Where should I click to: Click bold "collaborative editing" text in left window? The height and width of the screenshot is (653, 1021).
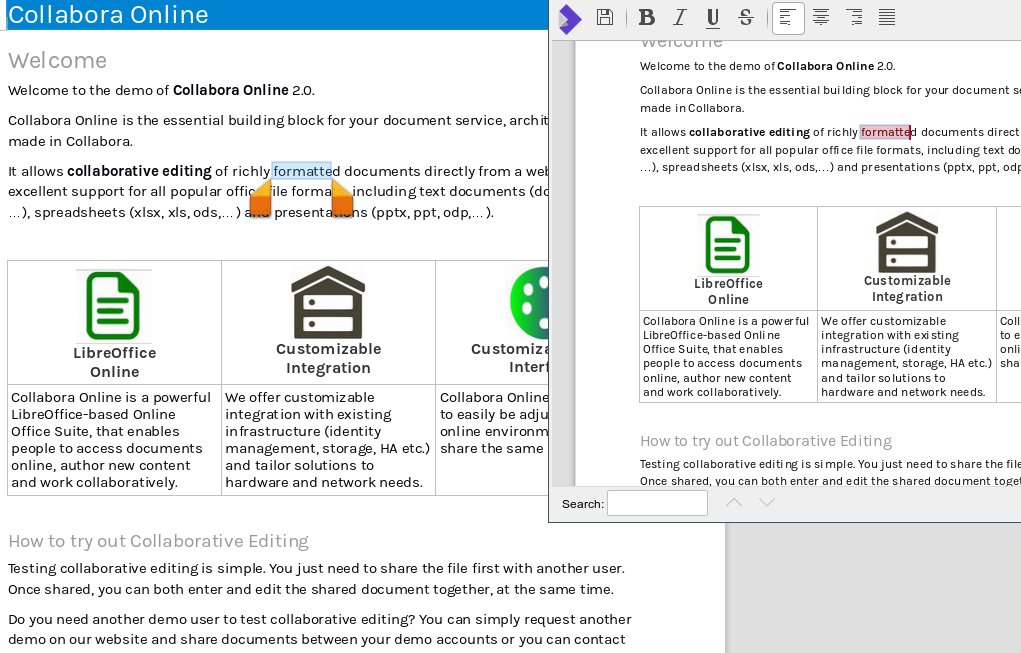pyautogui.click(x=139, y=171)
